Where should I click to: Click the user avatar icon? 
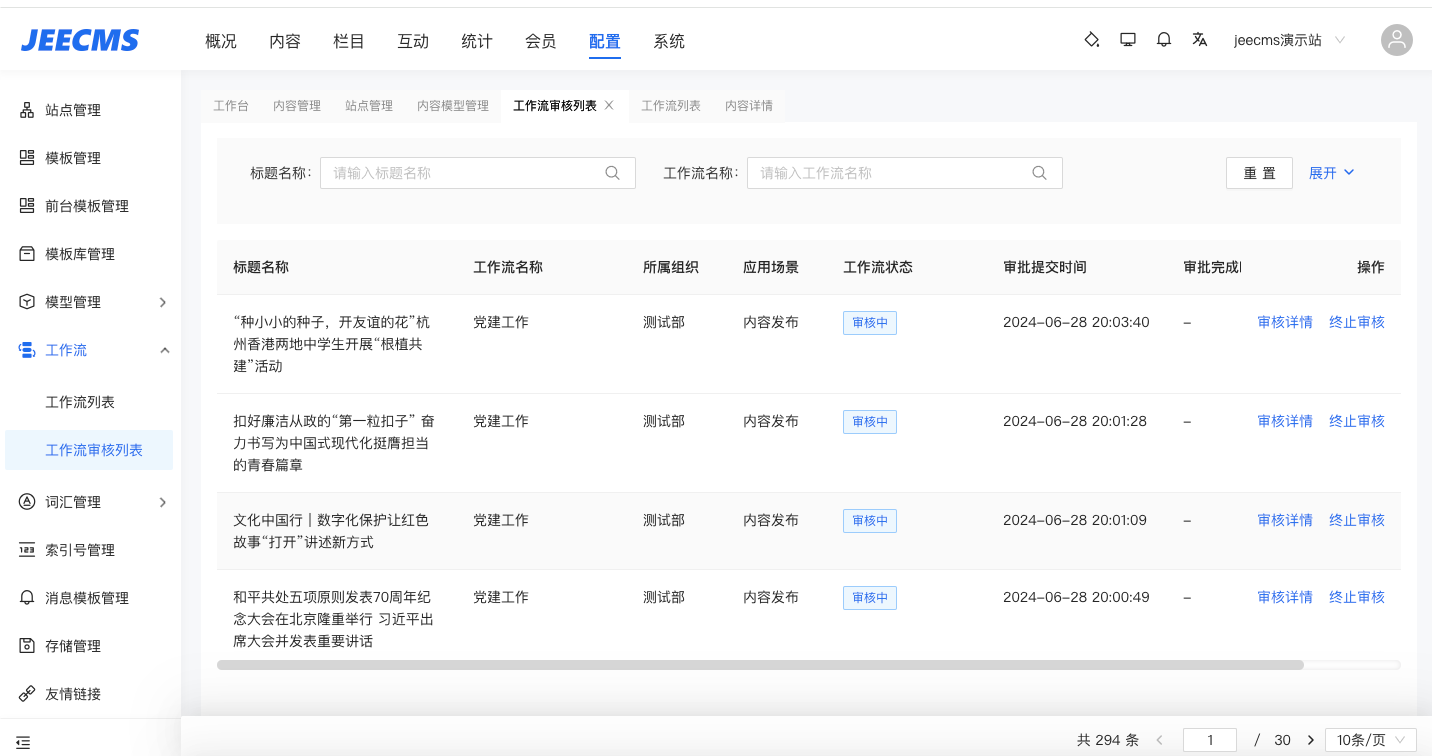1396,40
